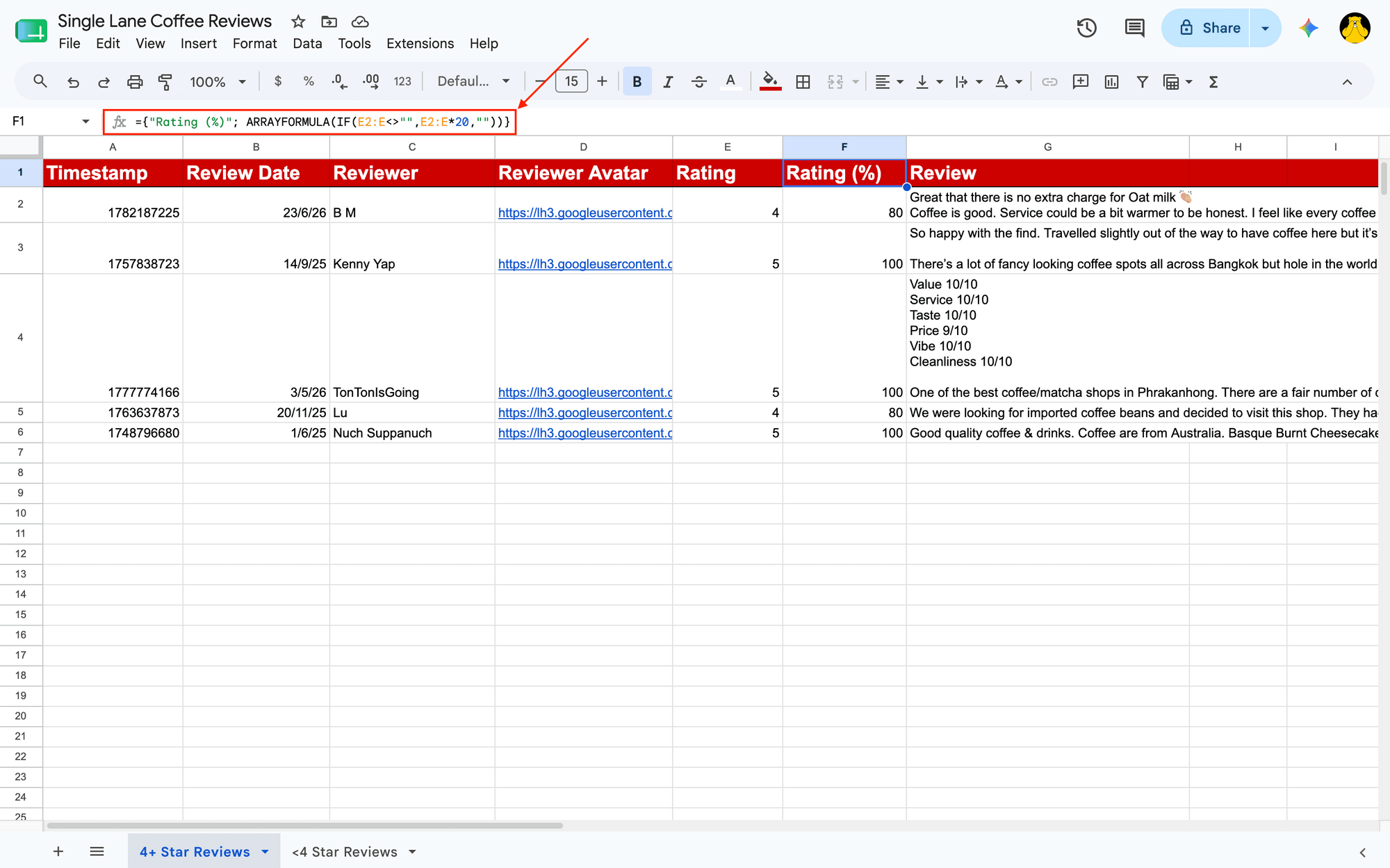
Task: Open B M avatar link in row 2
Action: point(585,213)
